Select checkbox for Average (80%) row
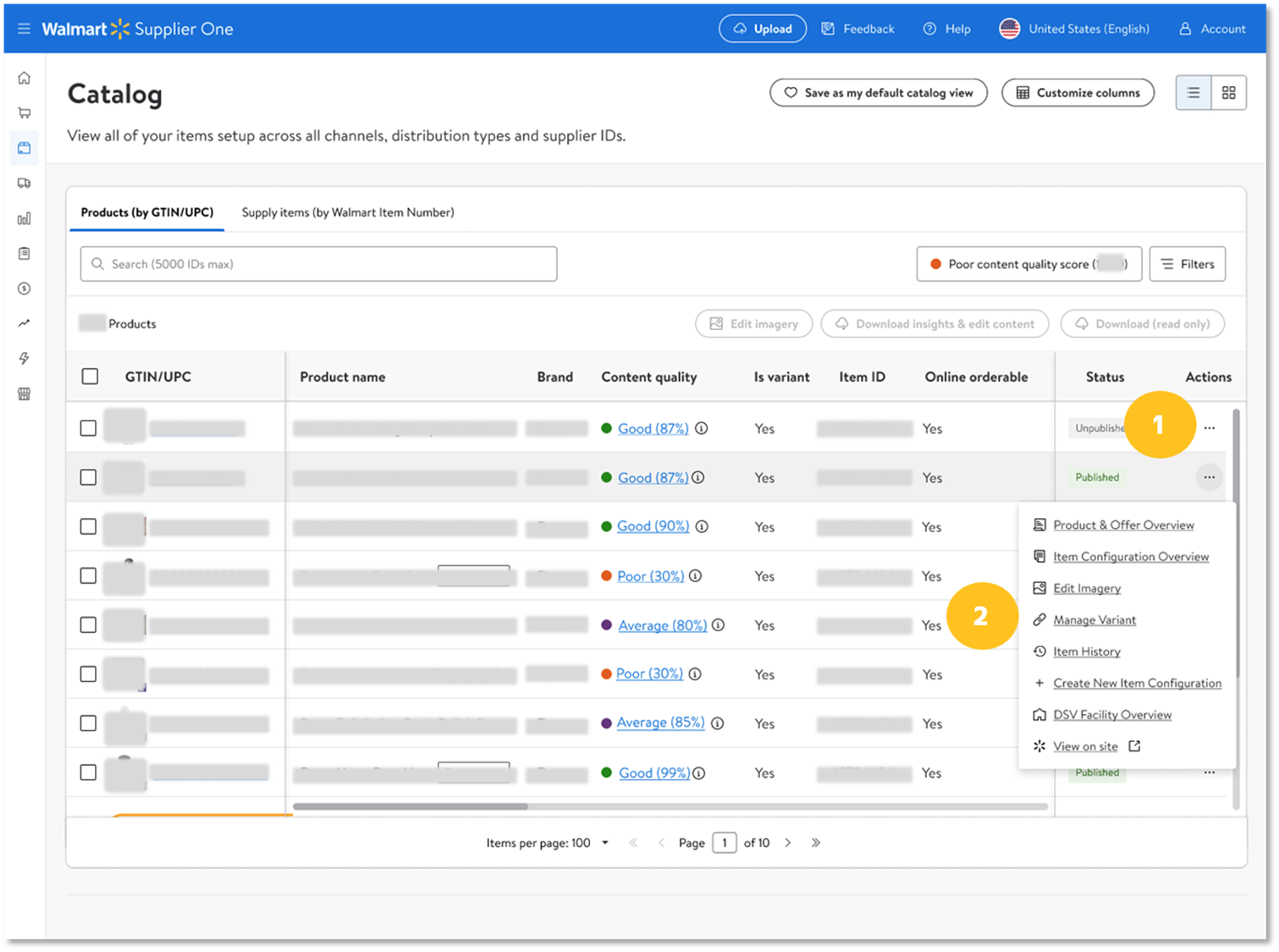Screen dimensions: 1279x952 (x=88, y=625)
